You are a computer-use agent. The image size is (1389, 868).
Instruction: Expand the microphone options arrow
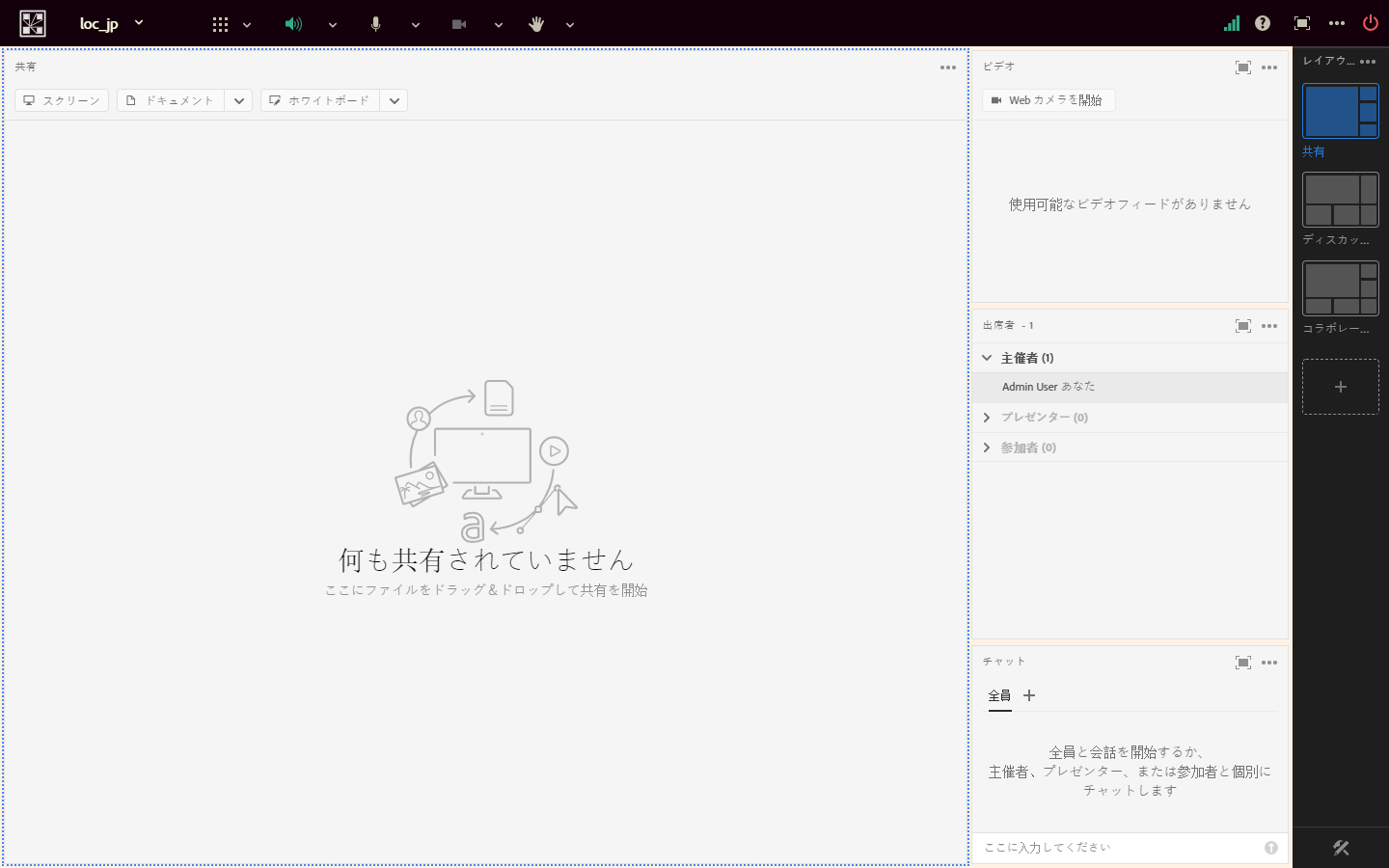click(x=416, y=25)
